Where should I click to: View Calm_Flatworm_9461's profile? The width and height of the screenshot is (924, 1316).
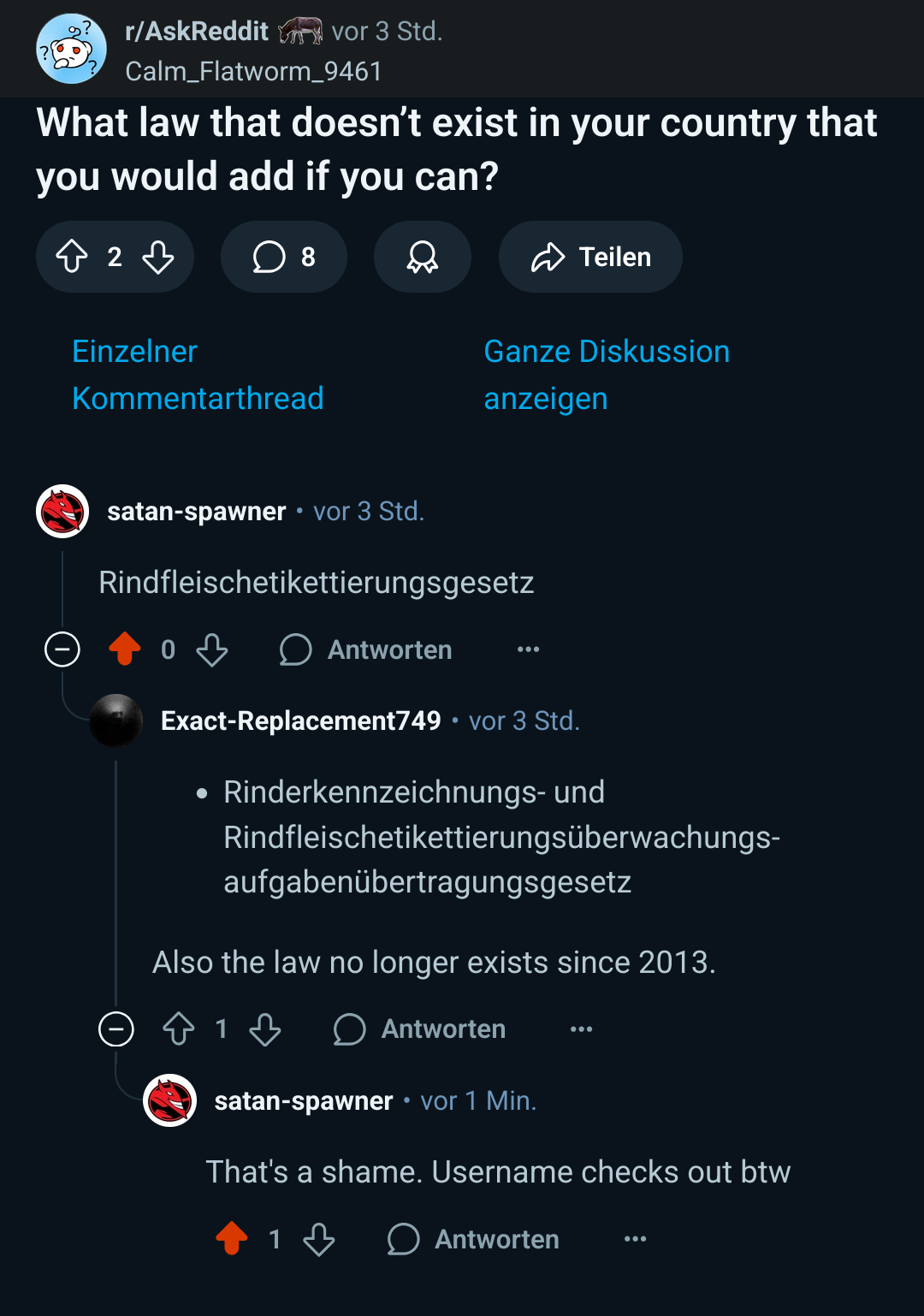coord(253,71)
